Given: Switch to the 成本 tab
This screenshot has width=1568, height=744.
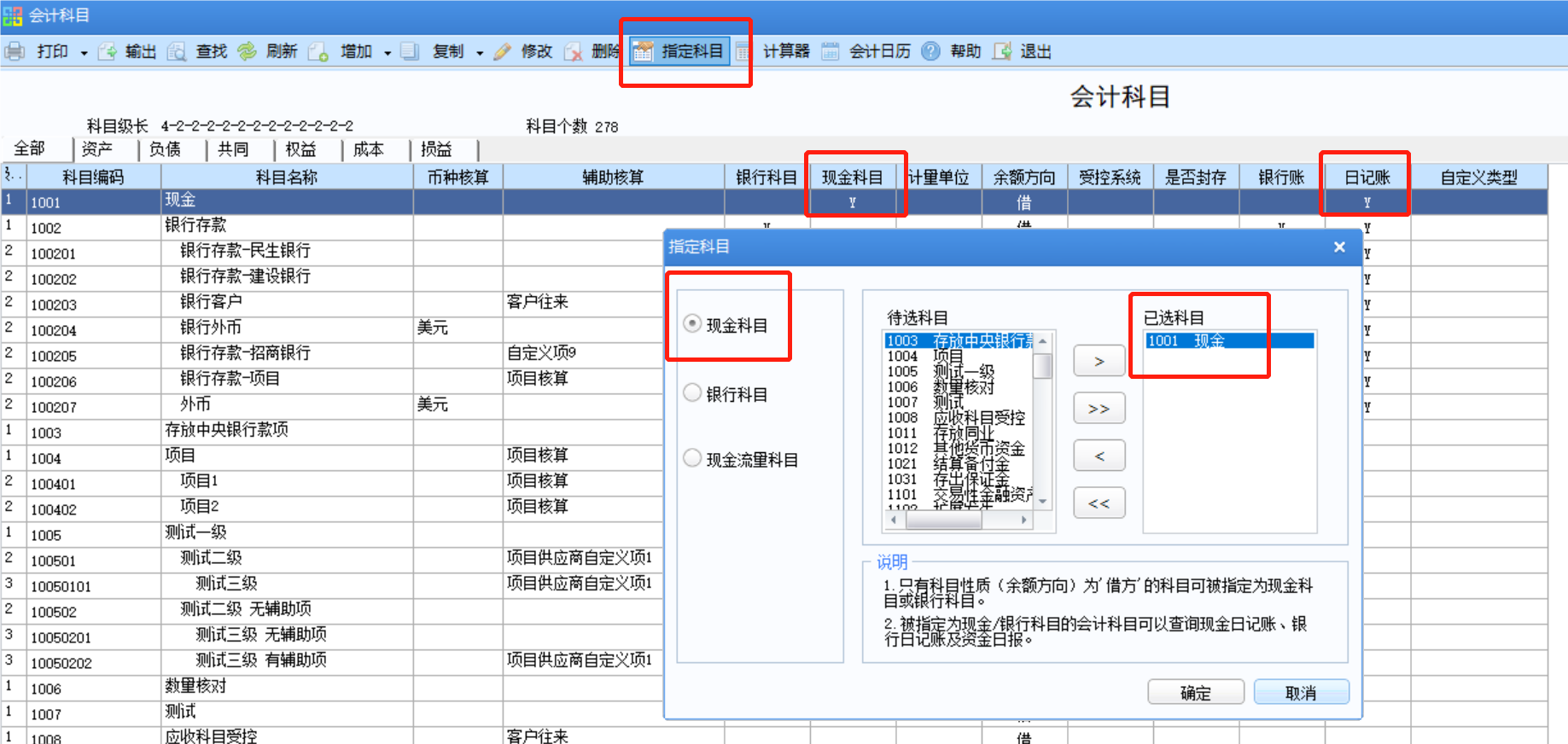Looking at the screenshot, I should pos(369,149).
